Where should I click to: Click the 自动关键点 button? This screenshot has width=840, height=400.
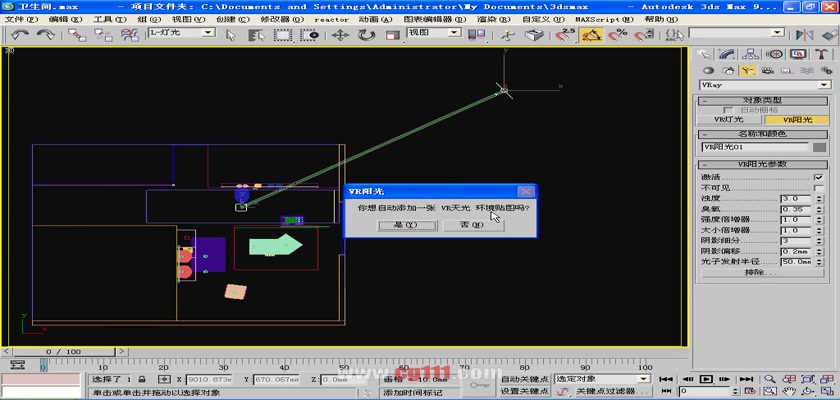point(524,380)
